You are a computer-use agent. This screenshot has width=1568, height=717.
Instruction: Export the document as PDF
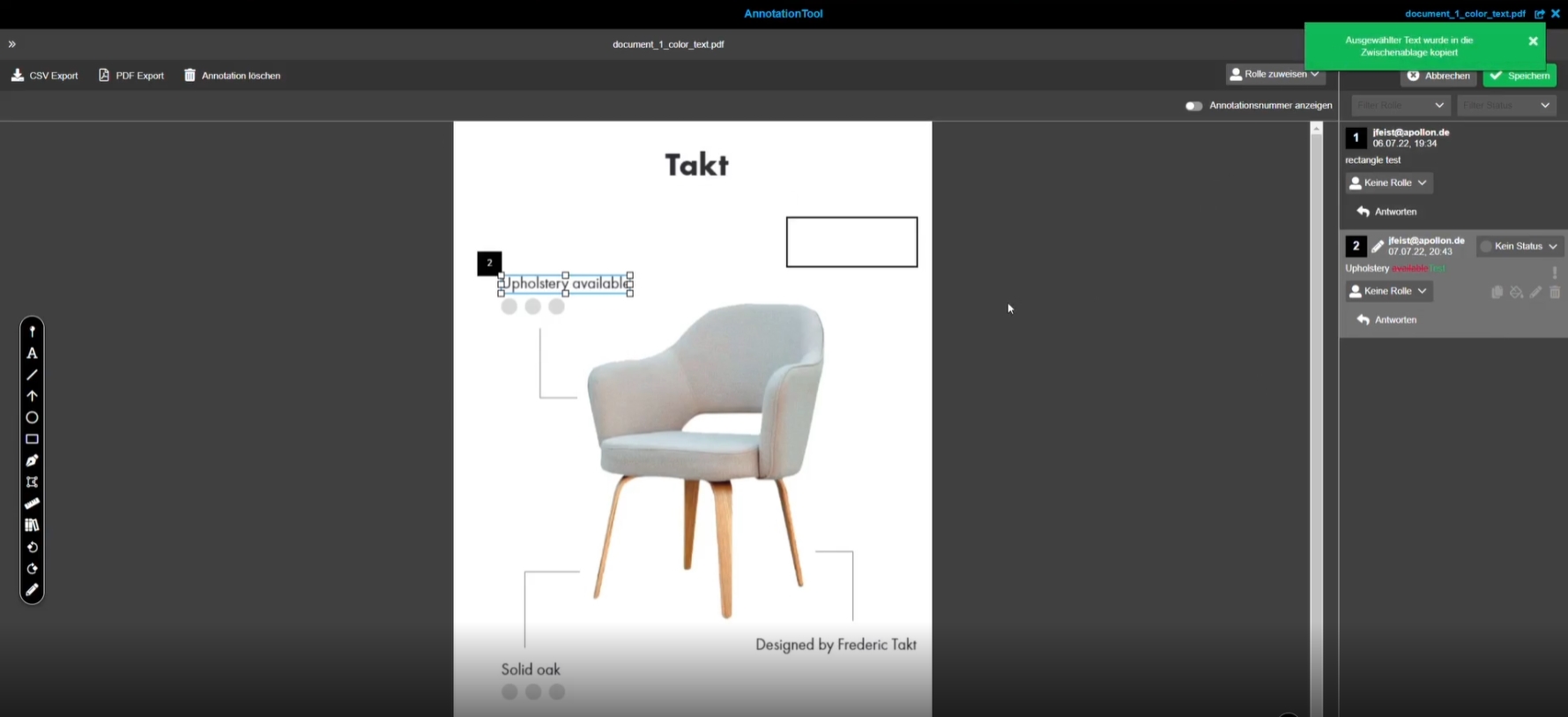coord(131,76)
